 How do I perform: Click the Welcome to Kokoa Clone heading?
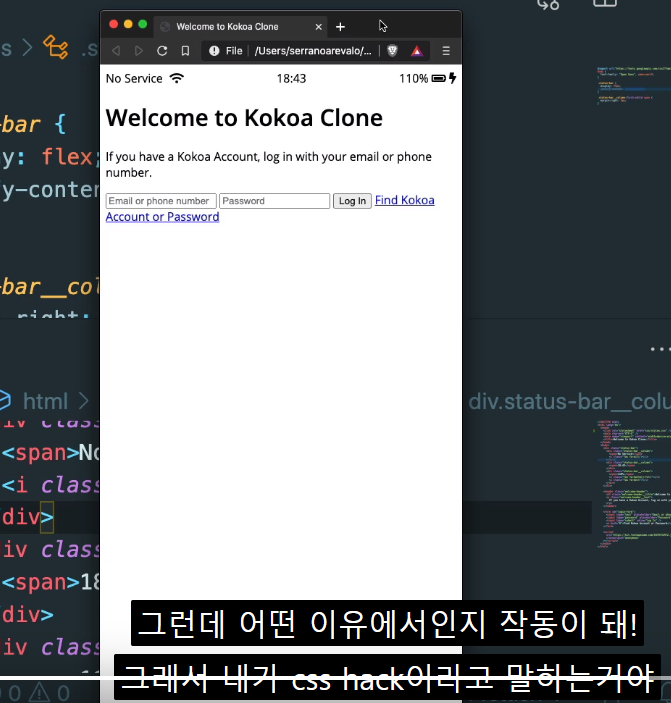pyautogui.click(x=244, y=118)
